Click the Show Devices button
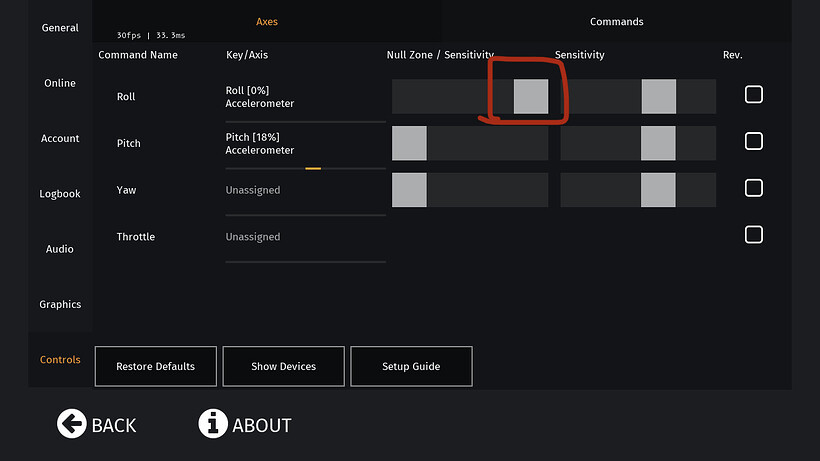Screen dimensions: 820x461 pos(283,366)
